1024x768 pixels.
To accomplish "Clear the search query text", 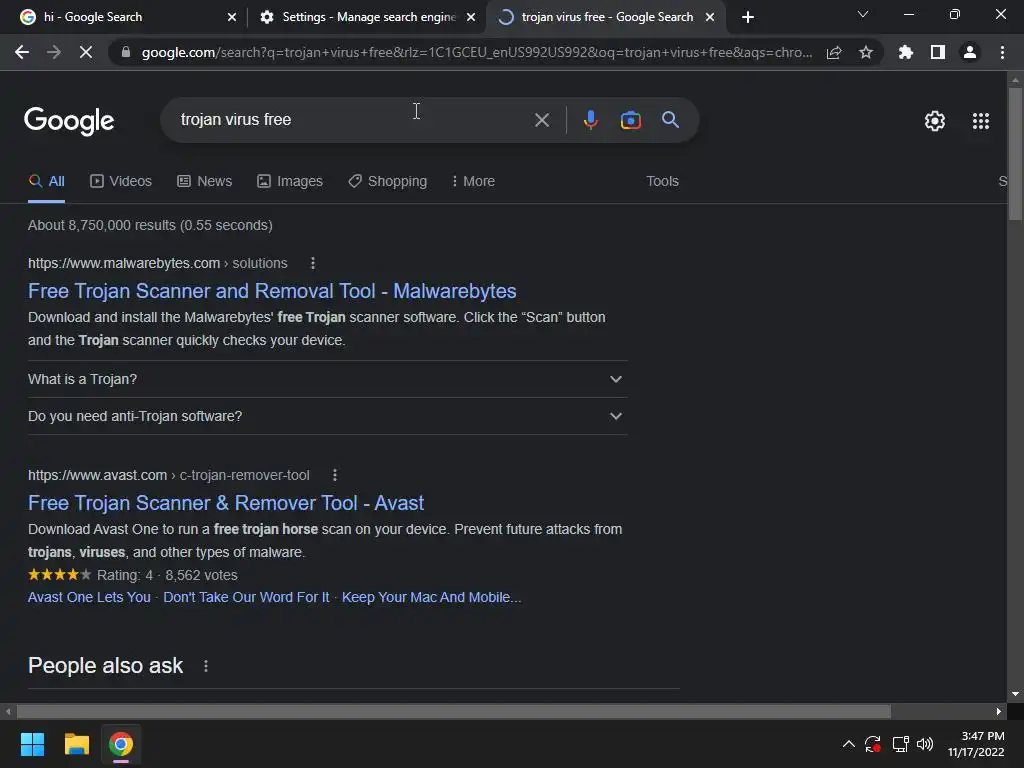I will [541, 120].
